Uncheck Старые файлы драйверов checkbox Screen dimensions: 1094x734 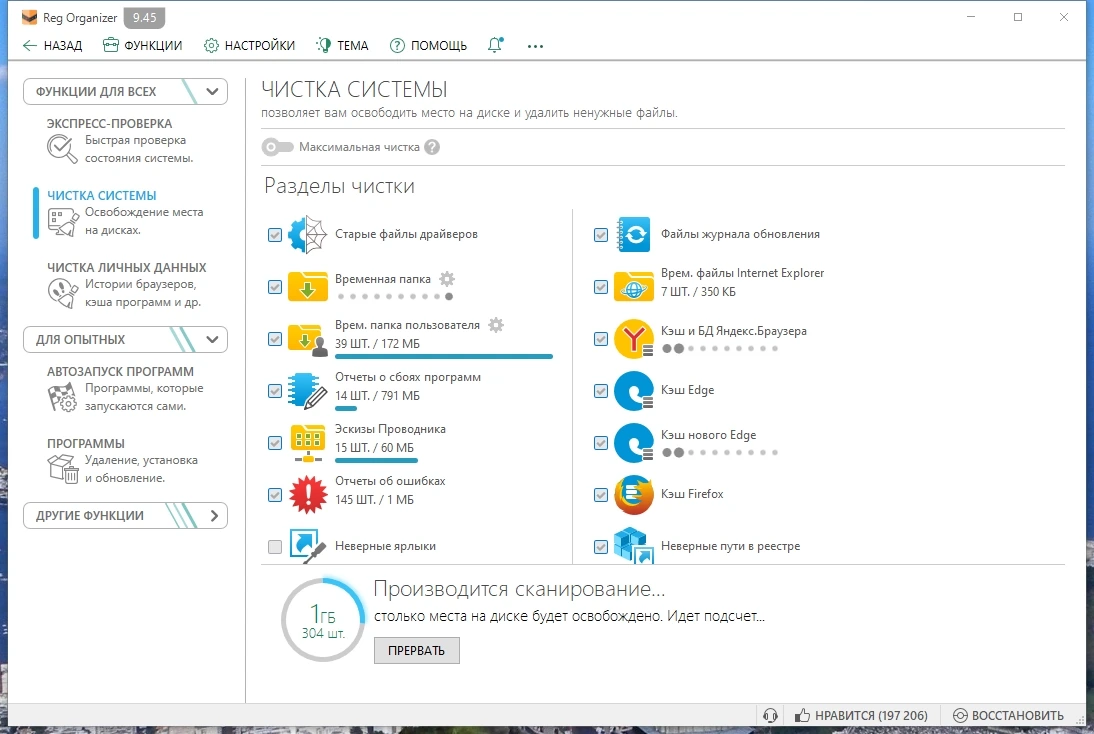275,234
